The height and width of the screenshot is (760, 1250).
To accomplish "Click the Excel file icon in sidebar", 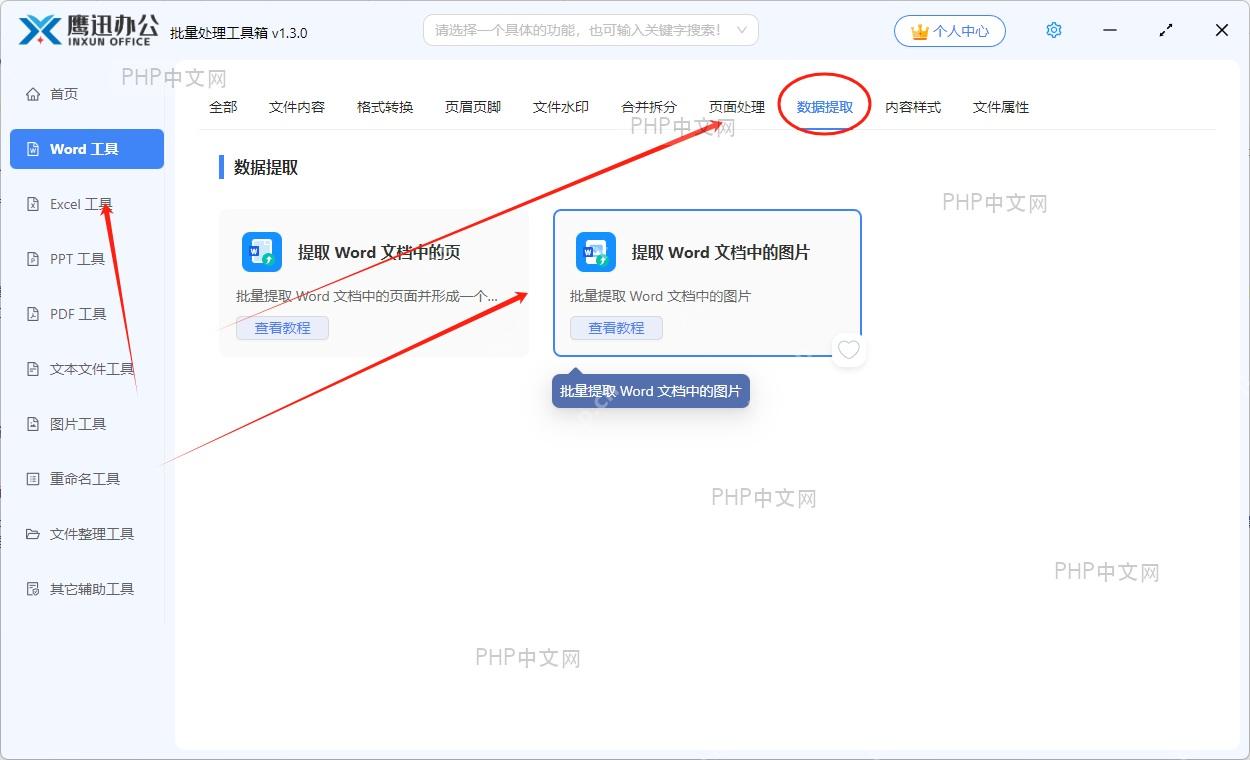I will (x=33, y=204).
